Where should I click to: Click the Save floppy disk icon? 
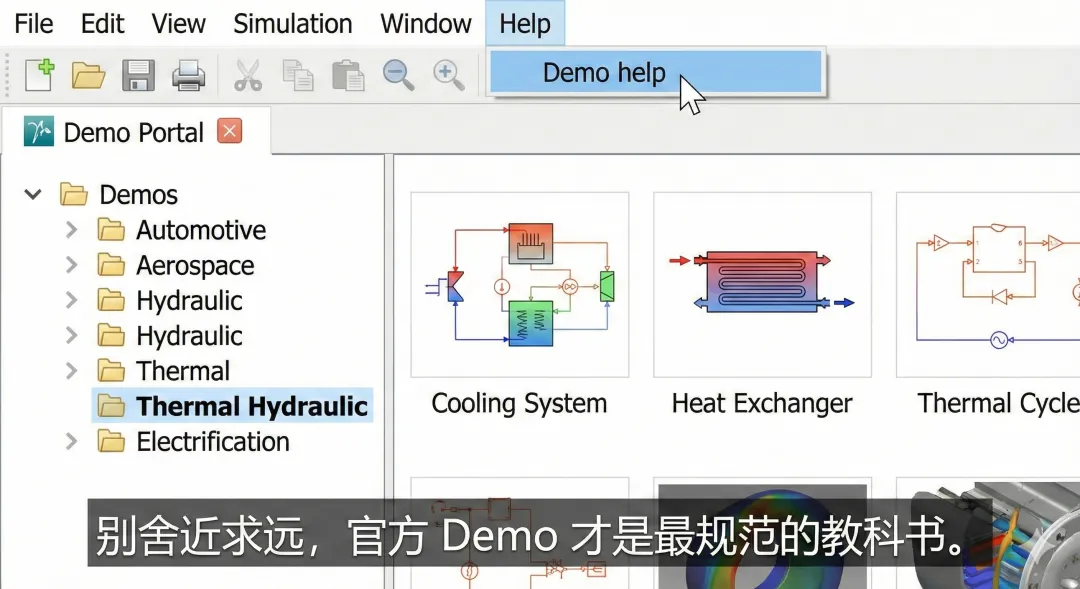pos(138,75)
